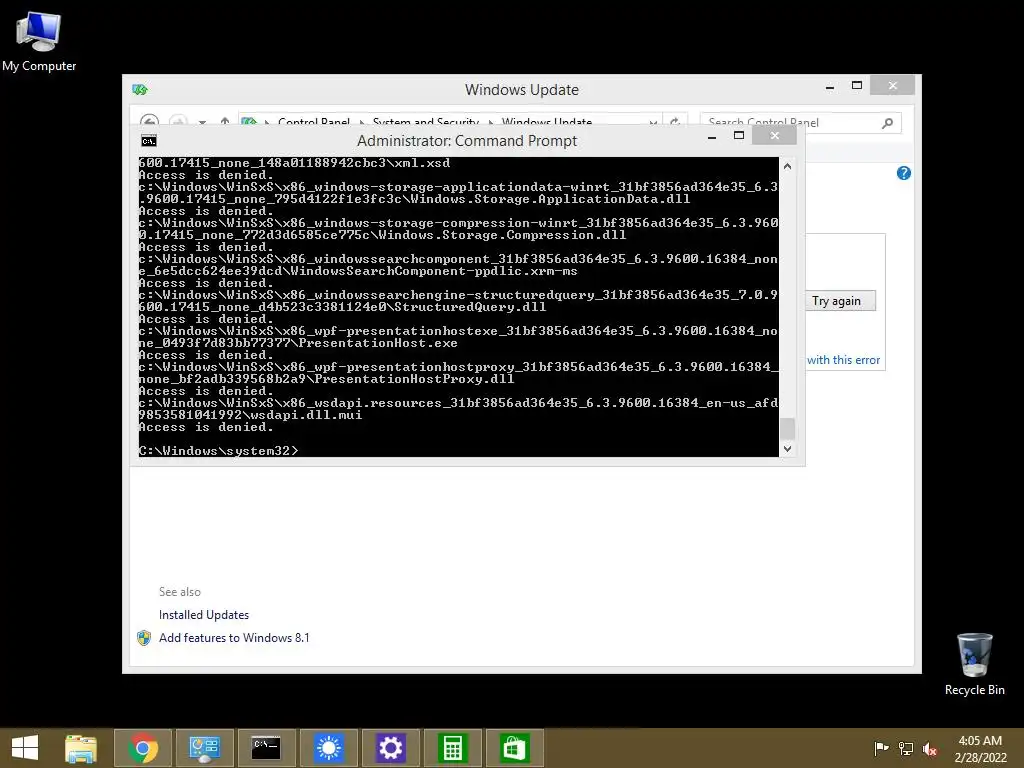
Task: Click Windows Update title bar icon
Action: pyautogui.click(x=140, y=89)
